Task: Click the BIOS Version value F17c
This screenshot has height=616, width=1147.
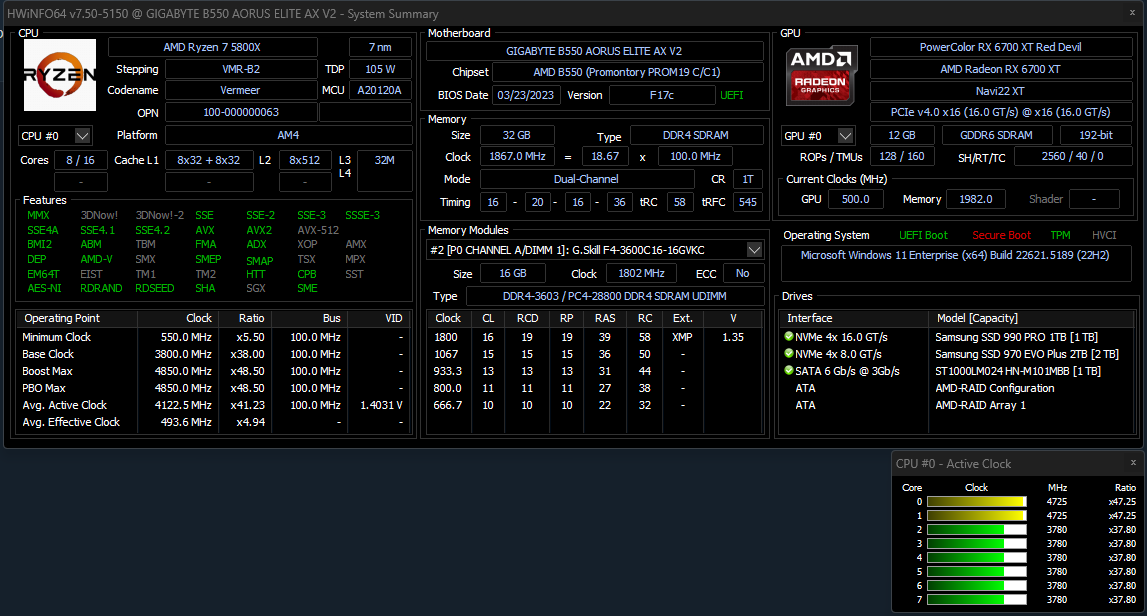Action: coord(662,95)
